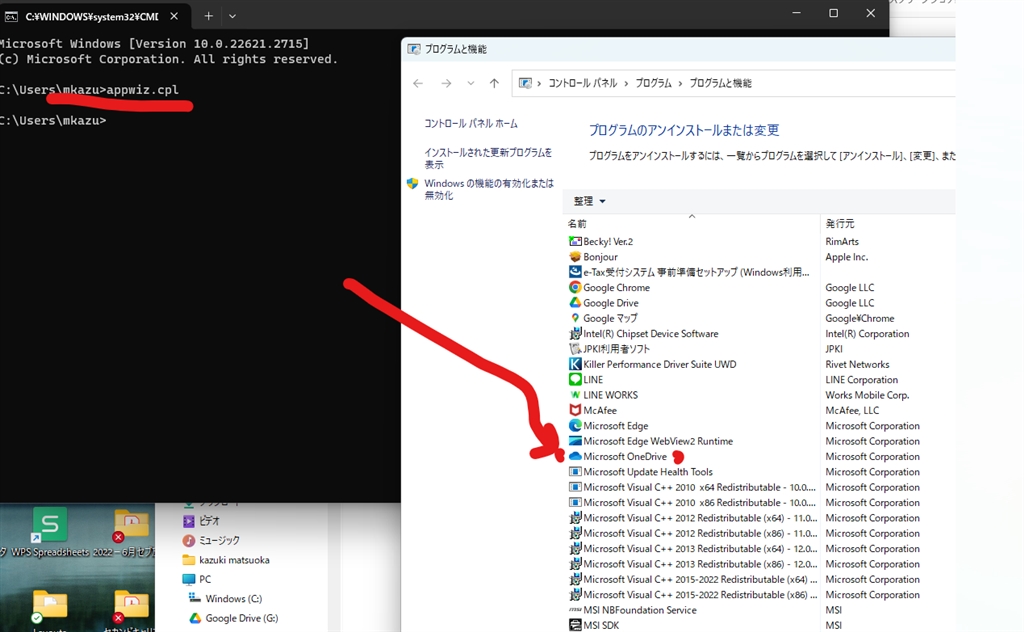Select the circled Microsoft OneDrive icon
The width and height of the screenshot is (1024, 632).
573,456
